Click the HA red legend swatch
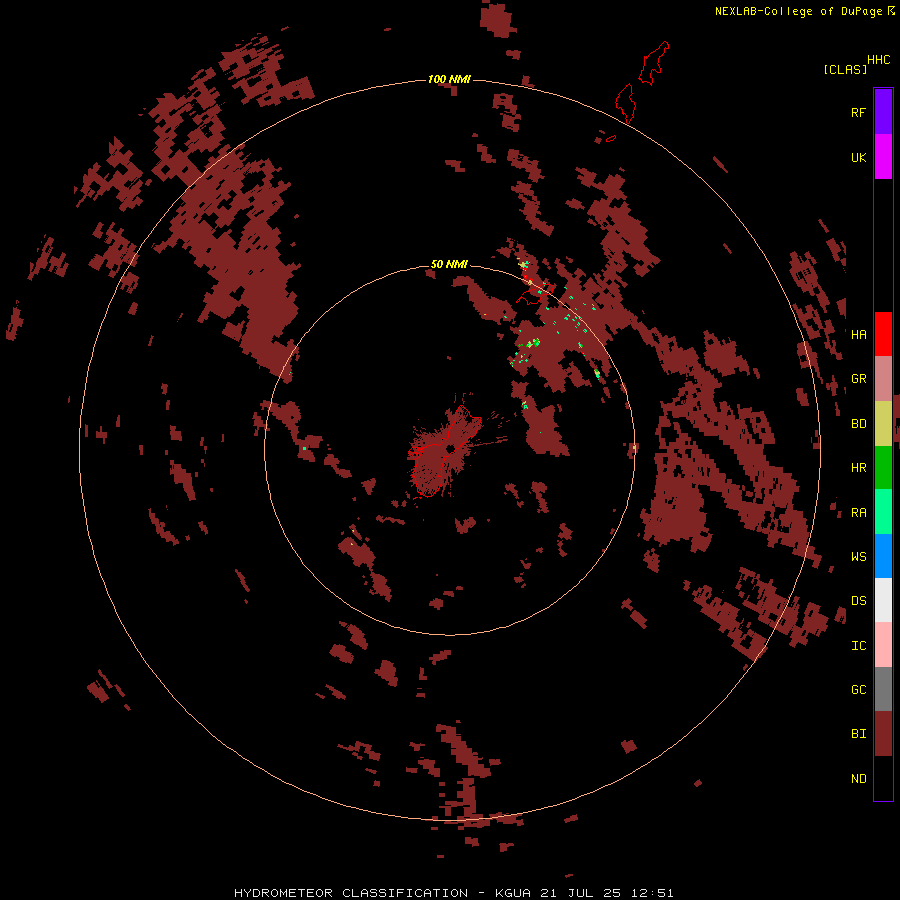Screen dimensions: 900x900 (x=883, y=334)
